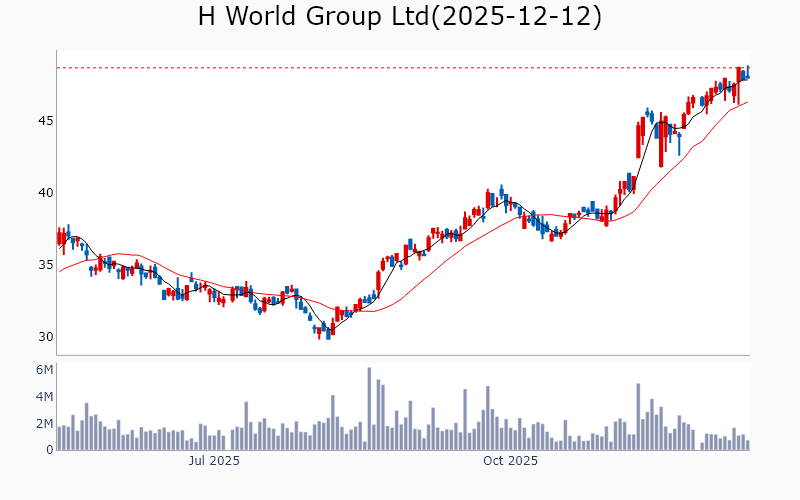The height and width of the screenshot is (500, 800).
Task: Select the Jul 2025 date axis label
Action: pyautogui.click(x=214, y=461)
